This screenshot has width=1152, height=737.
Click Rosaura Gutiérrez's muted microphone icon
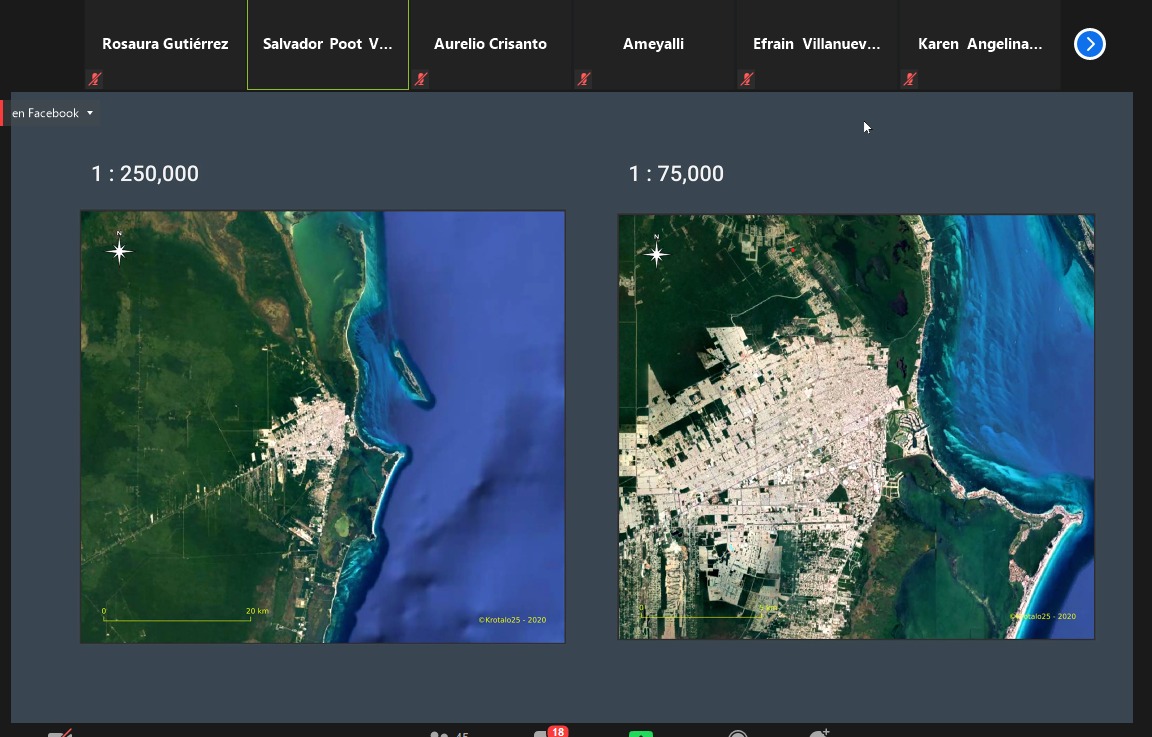[95, 79]
